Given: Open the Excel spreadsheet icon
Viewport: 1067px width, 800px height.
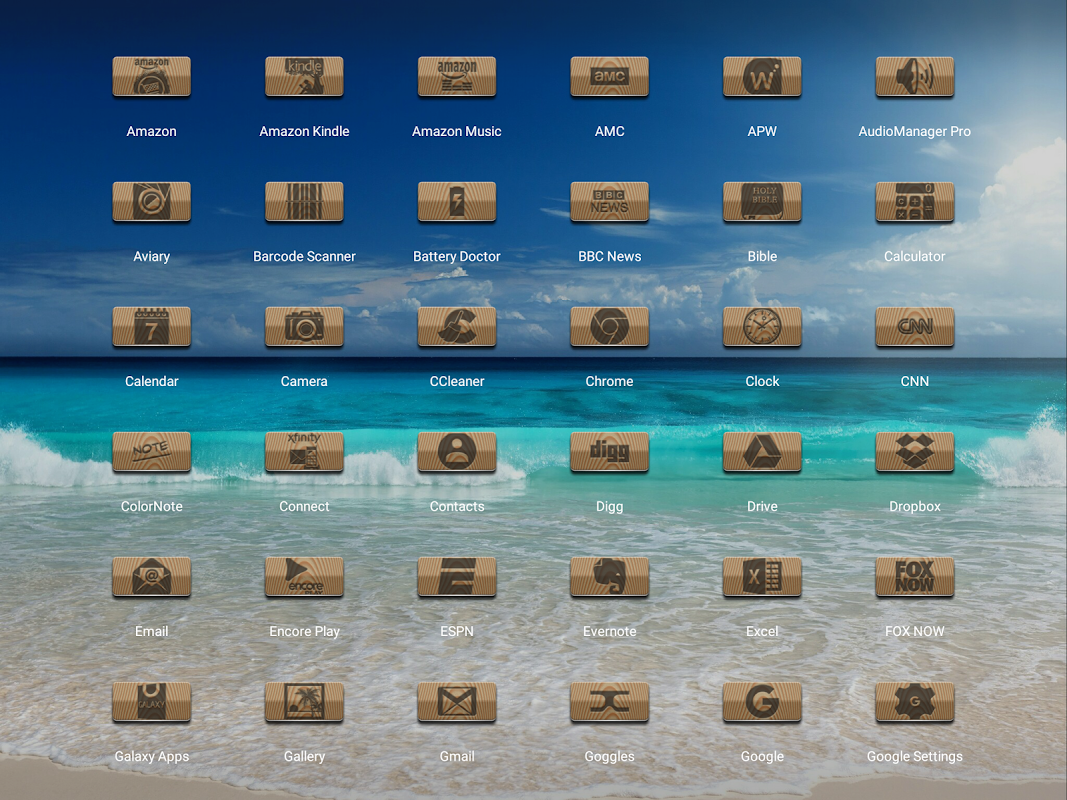Looking at the screenshot, I should 762,577.
